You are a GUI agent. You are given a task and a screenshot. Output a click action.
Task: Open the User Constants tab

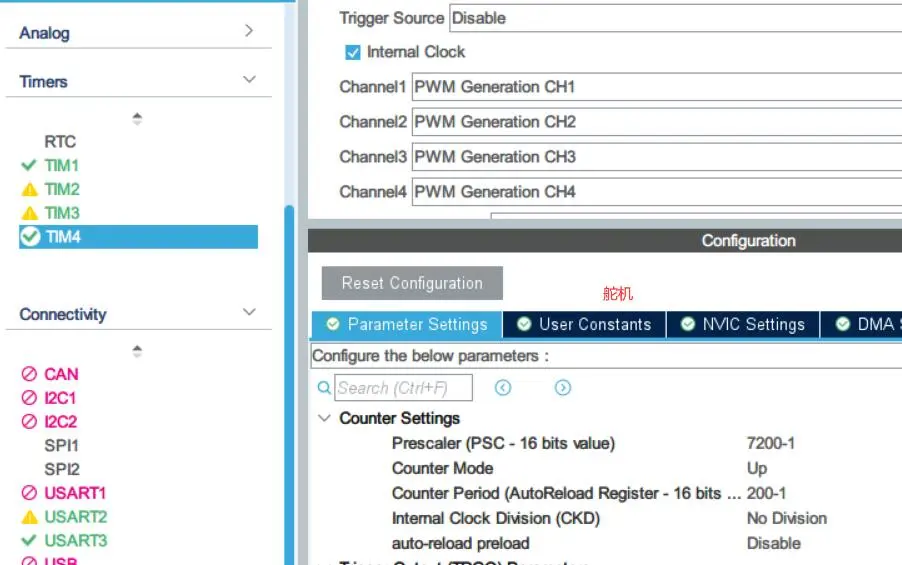point(584,324)
